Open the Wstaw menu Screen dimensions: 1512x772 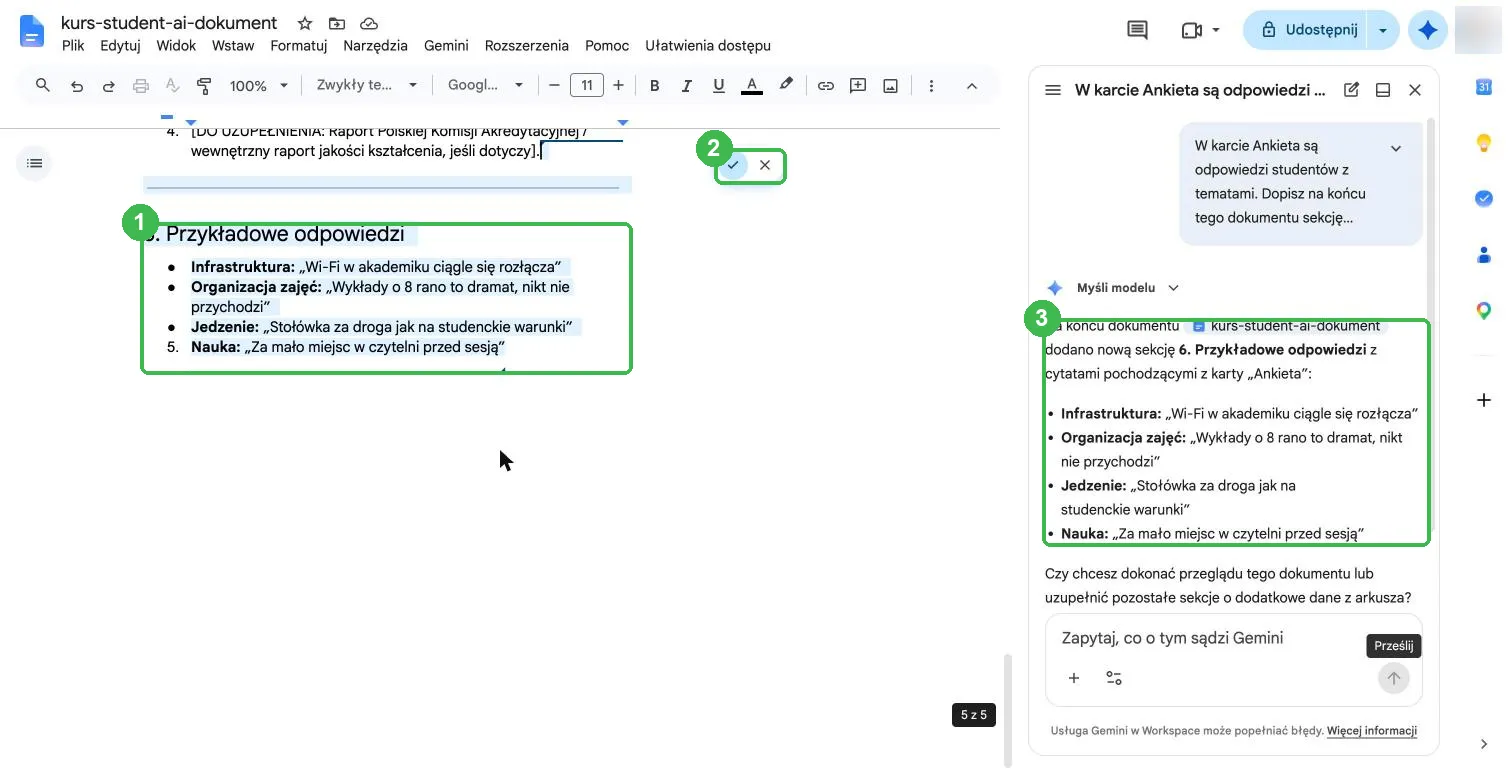pyautogui.click(x=233, y=45)
